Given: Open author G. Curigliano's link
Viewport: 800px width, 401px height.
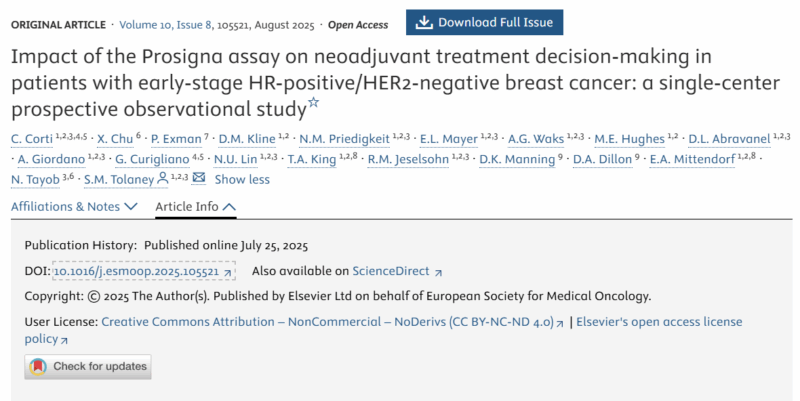Looking at the screenshot, I should 152,159.
